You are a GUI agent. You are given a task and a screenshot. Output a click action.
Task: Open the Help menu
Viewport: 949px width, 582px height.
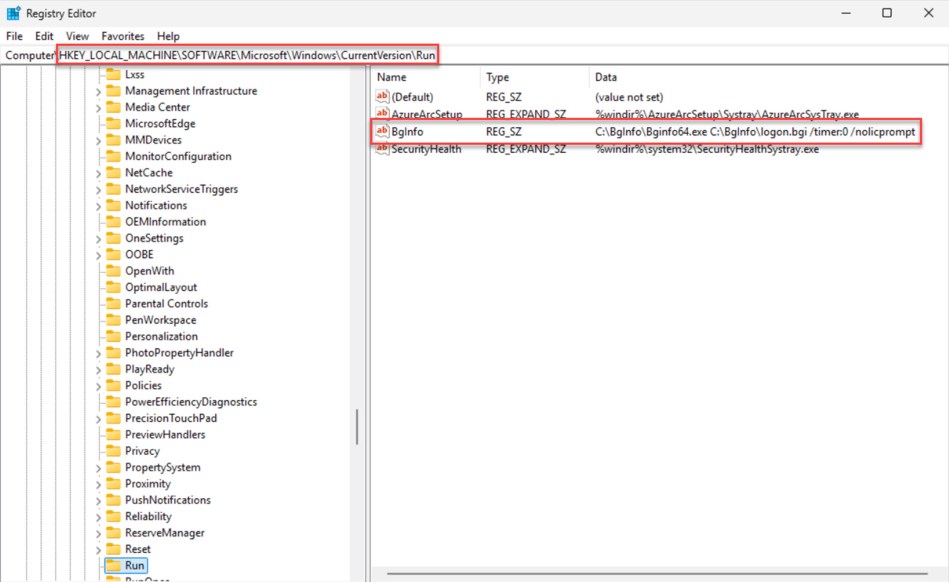click(x=168, y=36)
